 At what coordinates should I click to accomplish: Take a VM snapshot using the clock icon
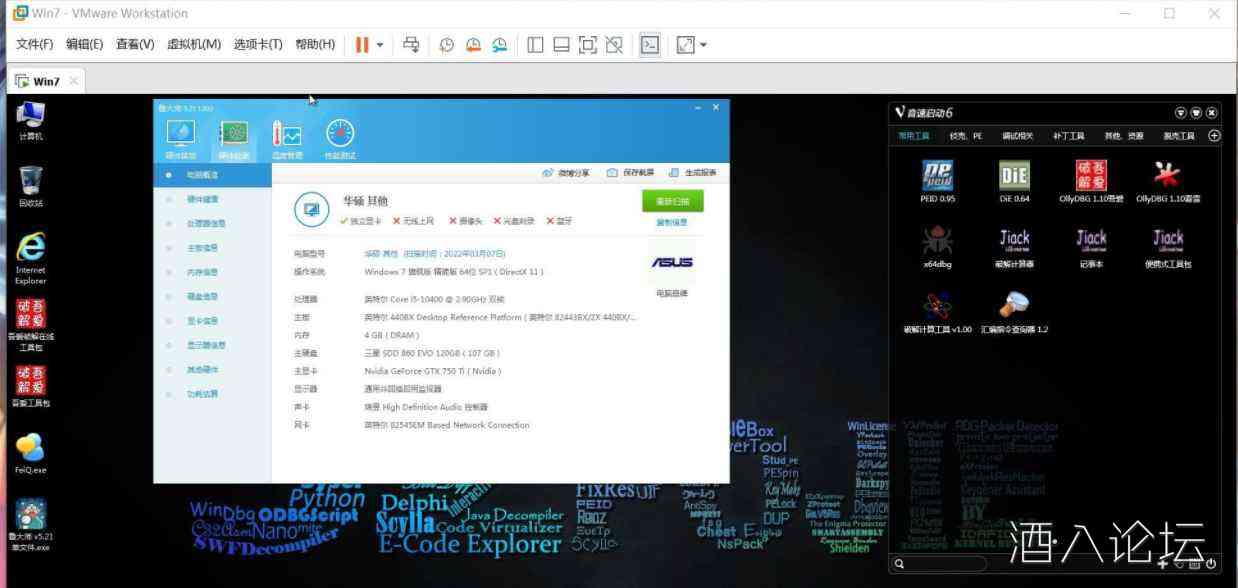447,44
